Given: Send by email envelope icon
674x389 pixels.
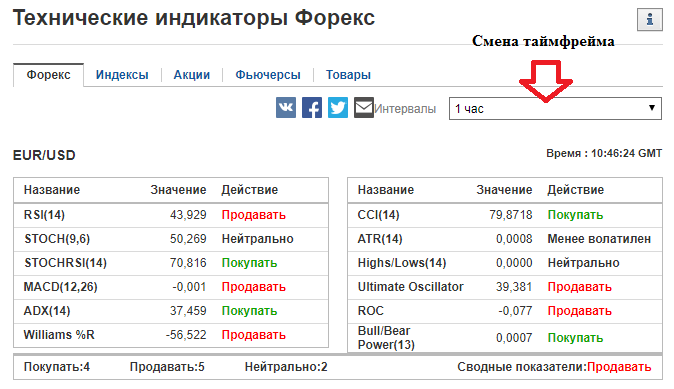Looking at the screenshot, I should point(364,107).
